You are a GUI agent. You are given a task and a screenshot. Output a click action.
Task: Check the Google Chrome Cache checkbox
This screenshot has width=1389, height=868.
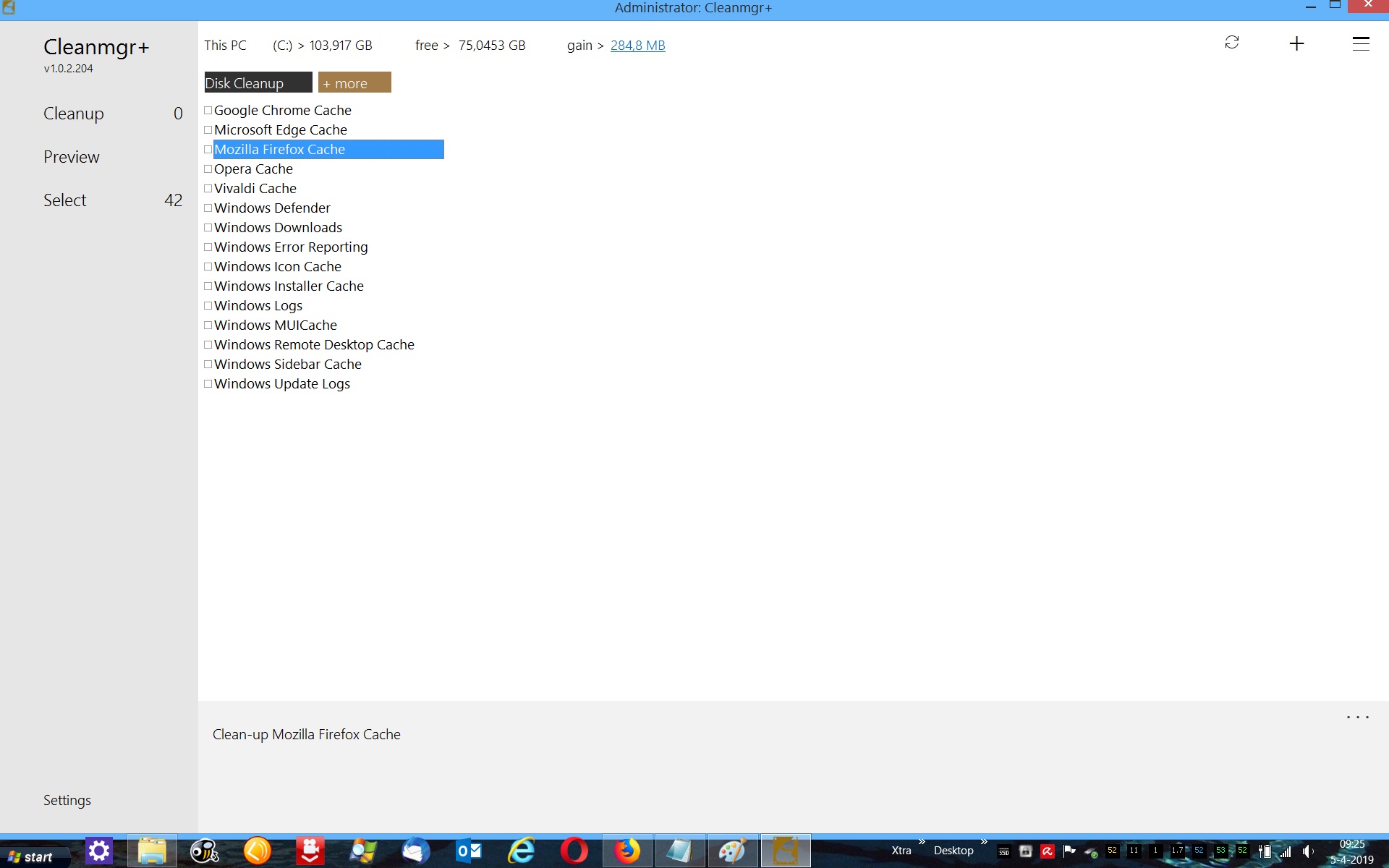[x=208, y=111]
